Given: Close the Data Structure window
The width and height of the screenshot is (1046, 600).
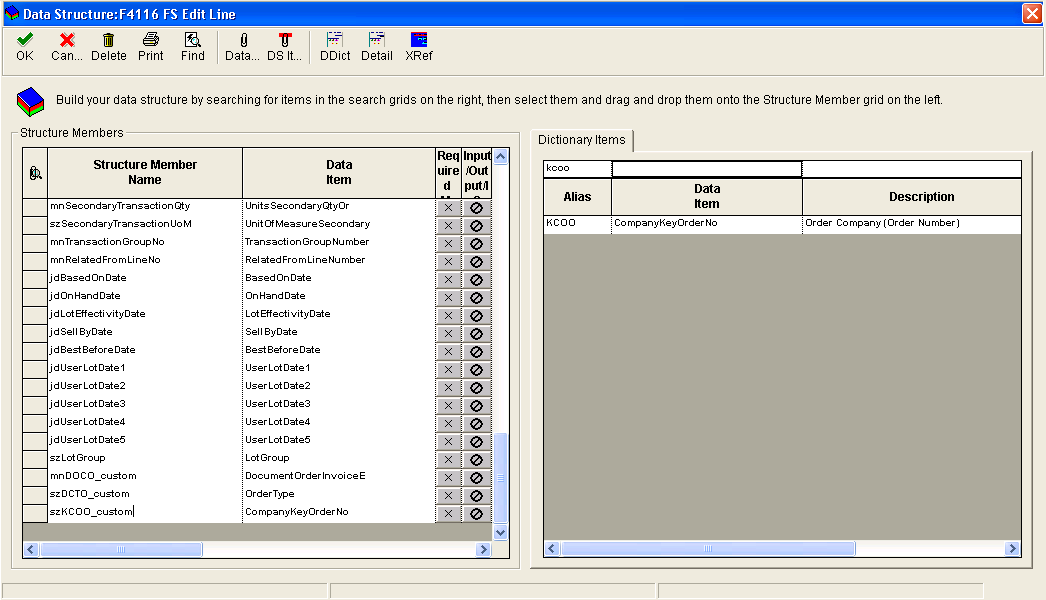Looking at the screenshot, I should [x=1032, y=13].
